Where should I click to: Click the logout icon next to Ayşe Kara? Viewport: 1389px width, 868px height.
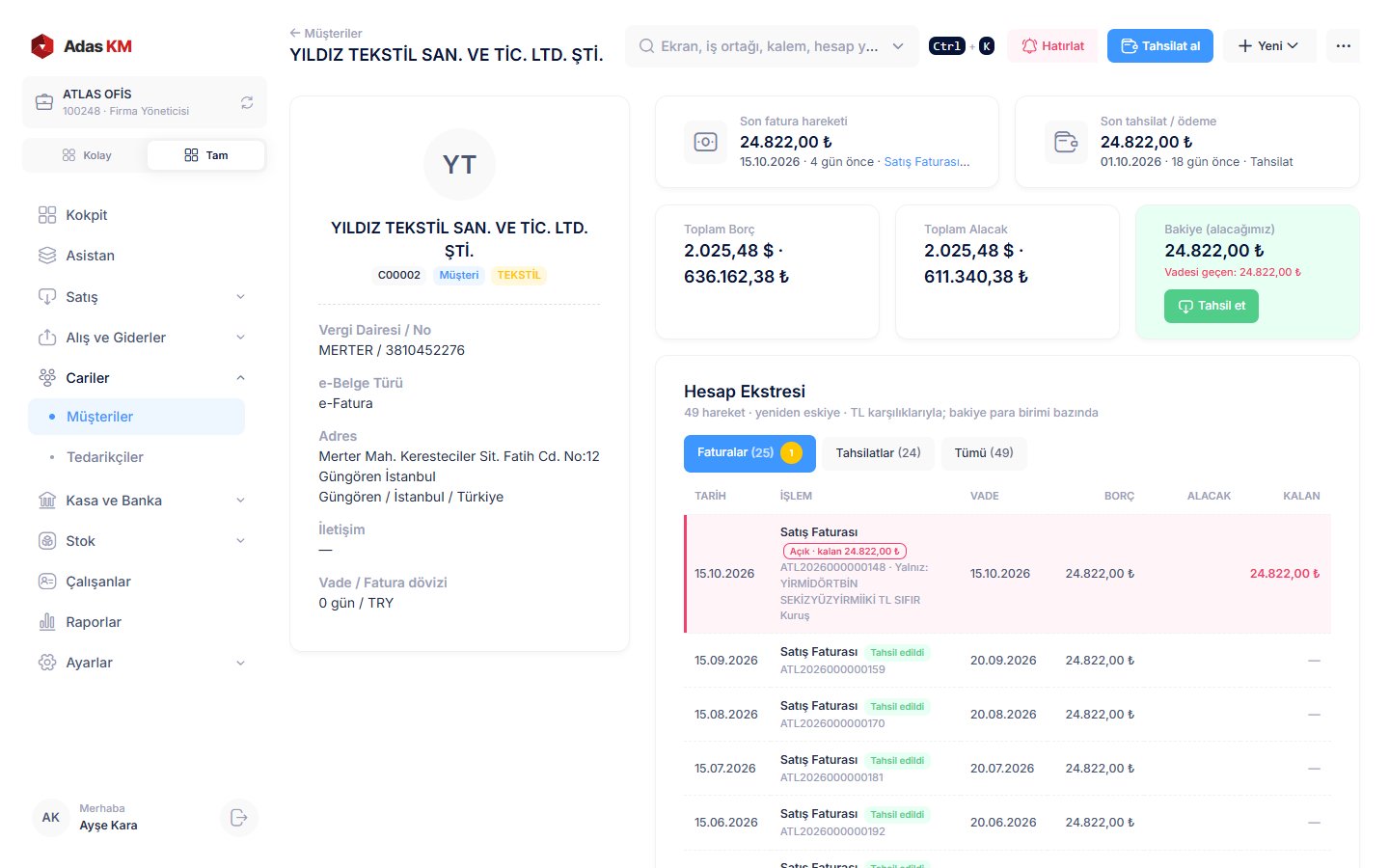tap(239, 818)
